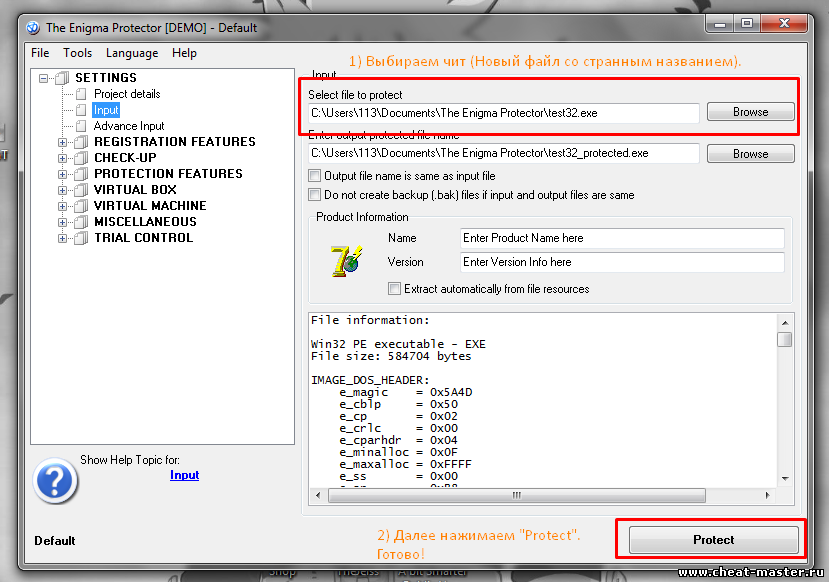Screen dimensions: 829x582
Task: Select the REGISTRATION FEATURES tree item
Action: pos(174,142)
